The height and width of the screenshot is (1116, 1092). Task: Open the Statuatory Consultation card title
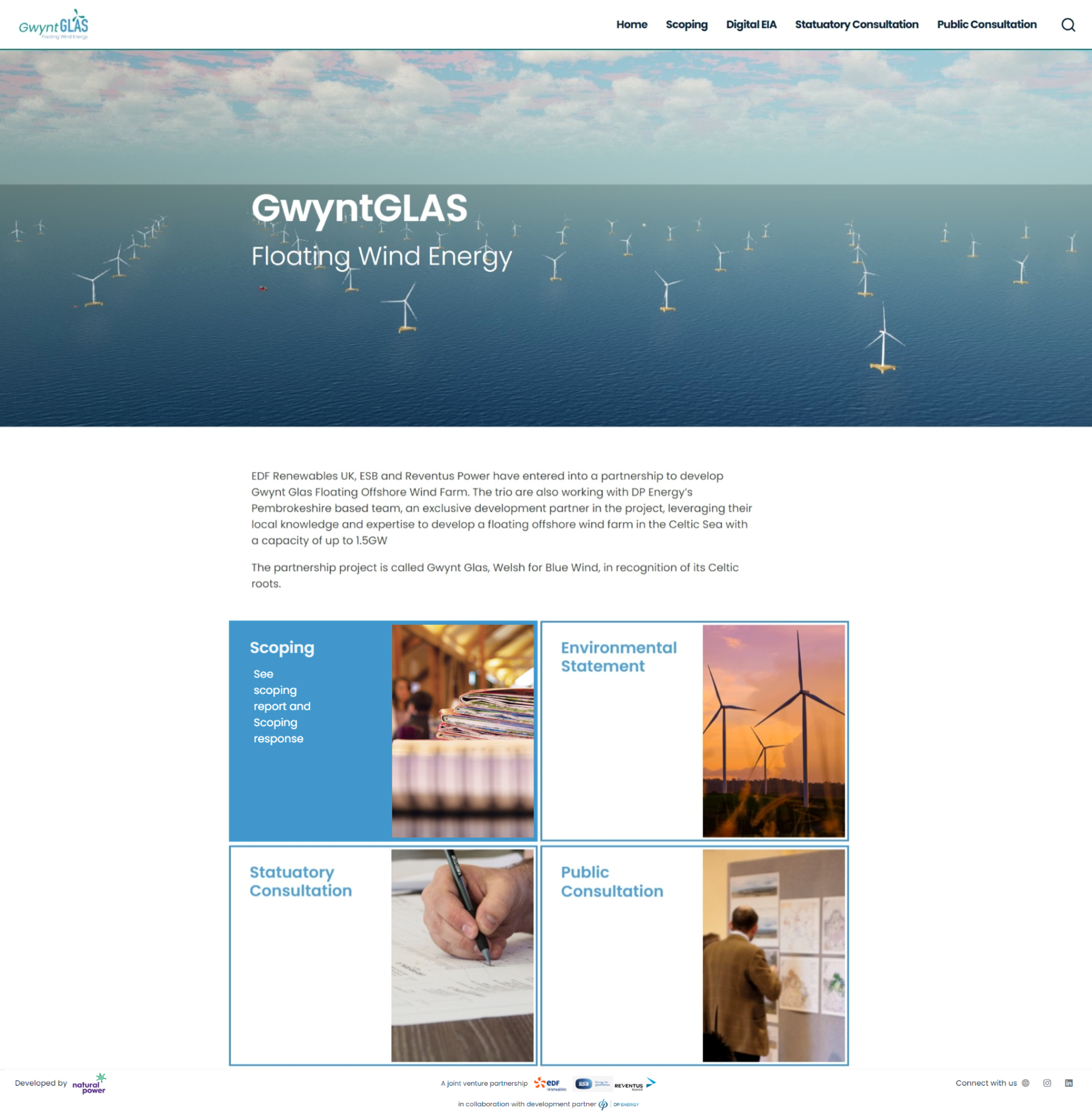tap(300, 882)
